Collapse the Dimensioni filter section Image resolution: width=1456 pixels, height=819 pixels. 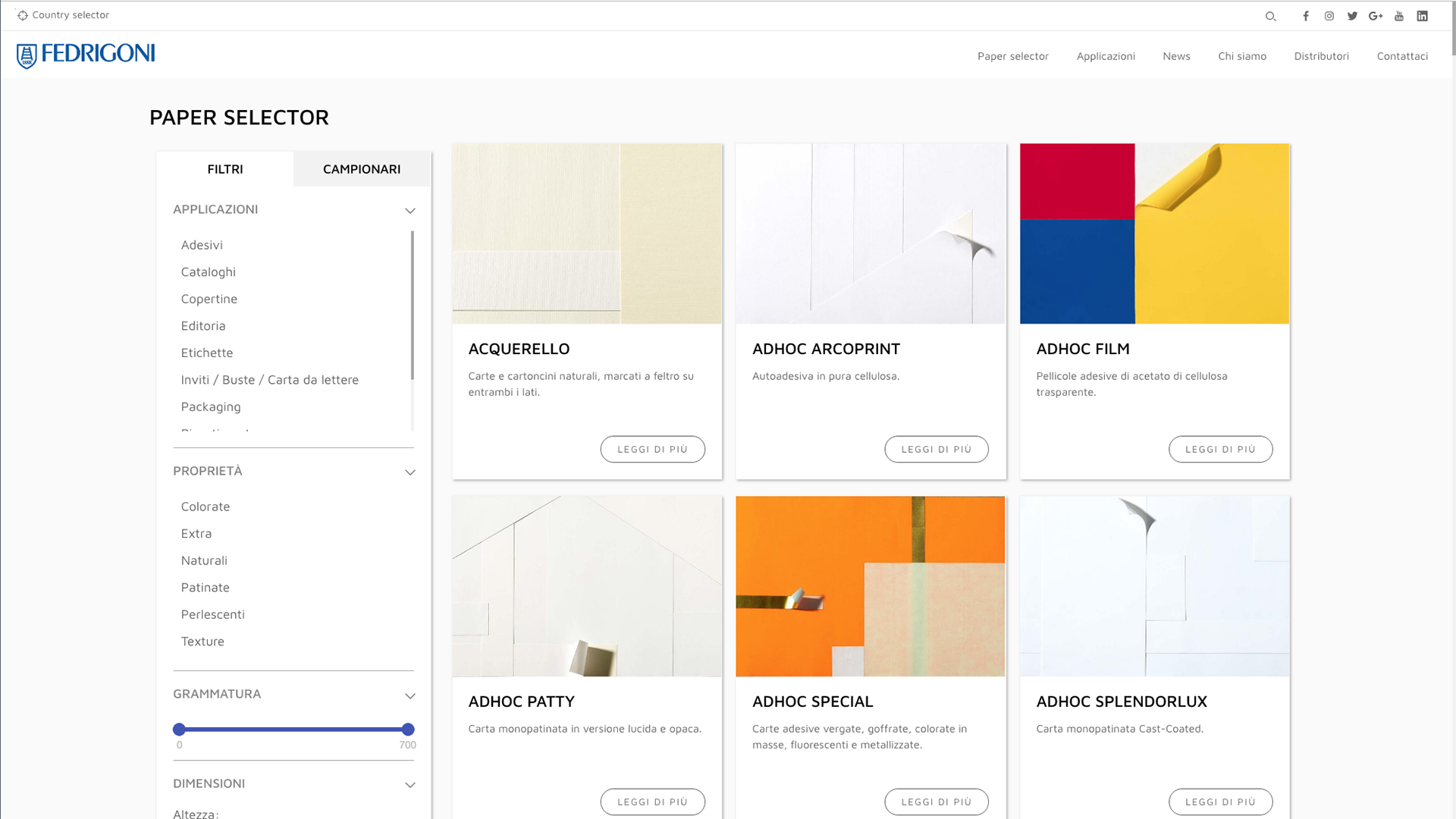[x=410, y=785]
